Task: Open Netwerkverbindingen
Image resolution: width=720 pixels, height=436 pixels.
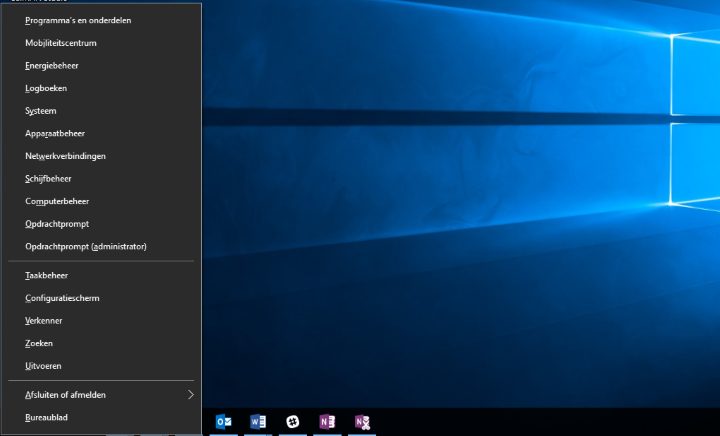Action: click(x=65, y=156)
